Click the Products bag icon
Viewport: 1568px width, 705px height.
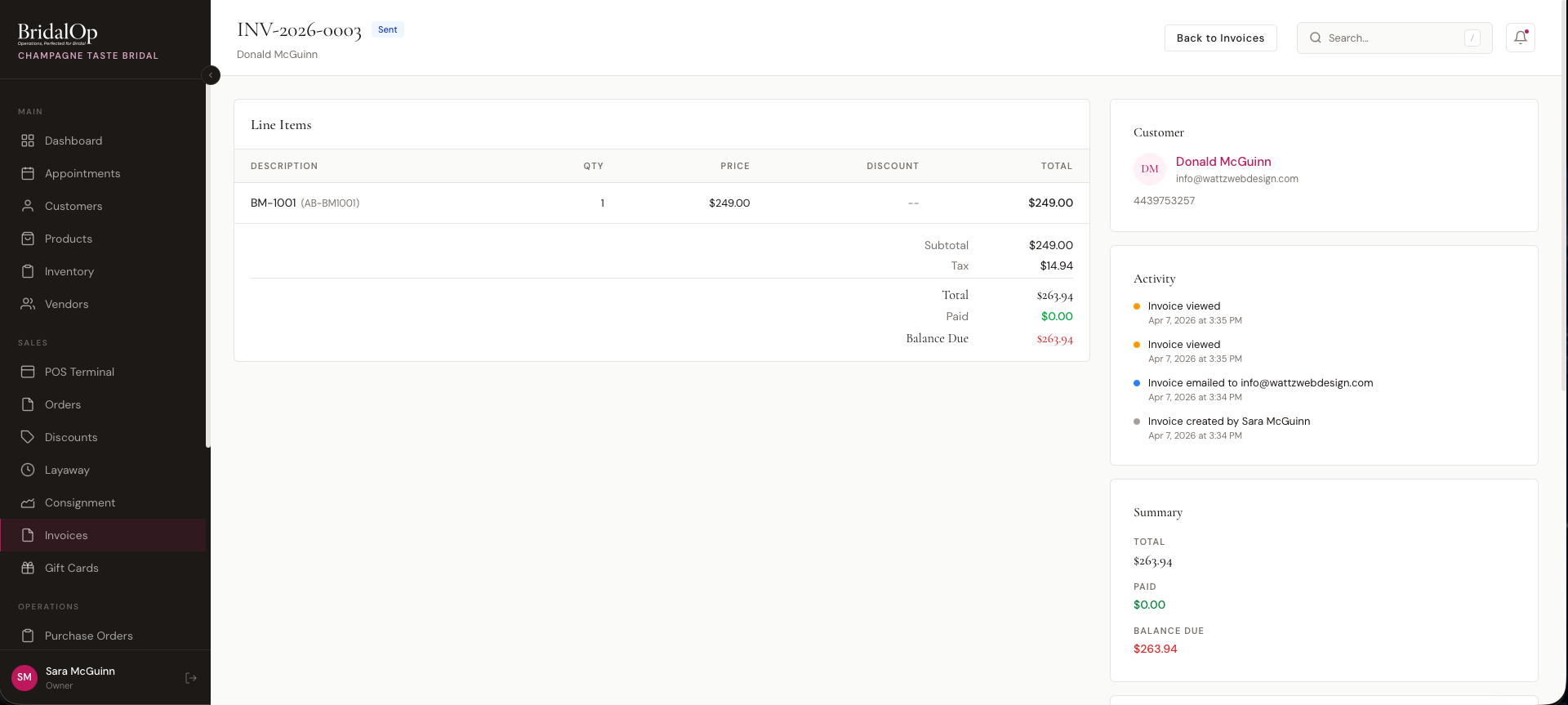(x=28, y=239)
